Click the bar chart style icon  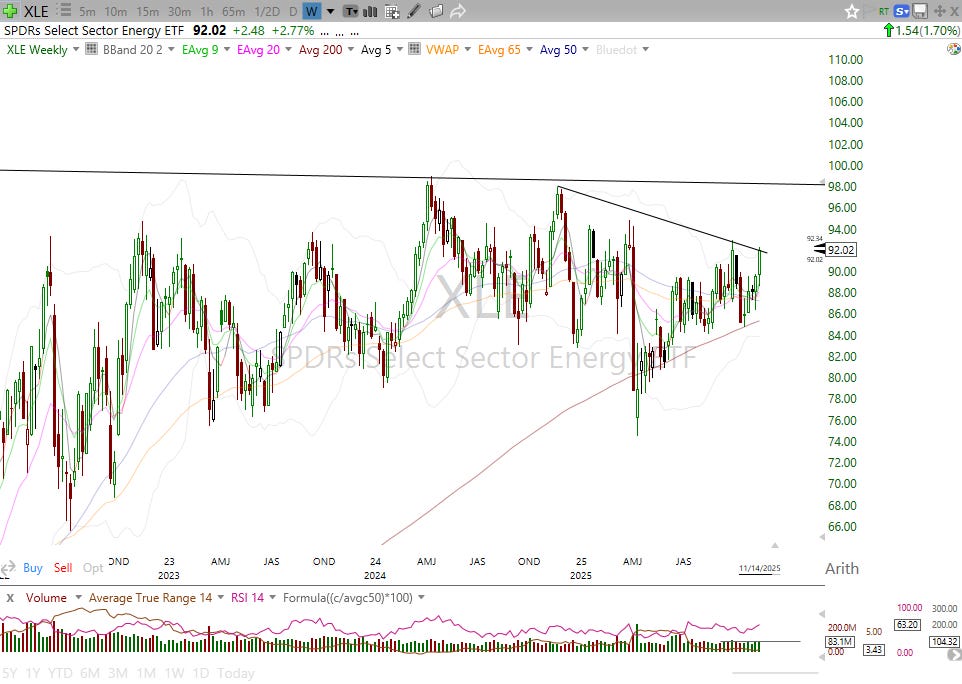tap(370, 11)
